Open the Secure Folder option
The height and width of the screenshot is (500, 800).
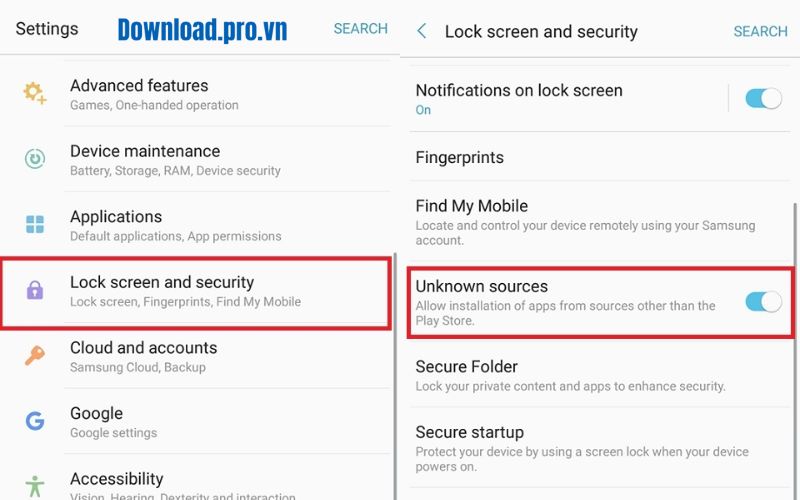[x=467, y=367]
